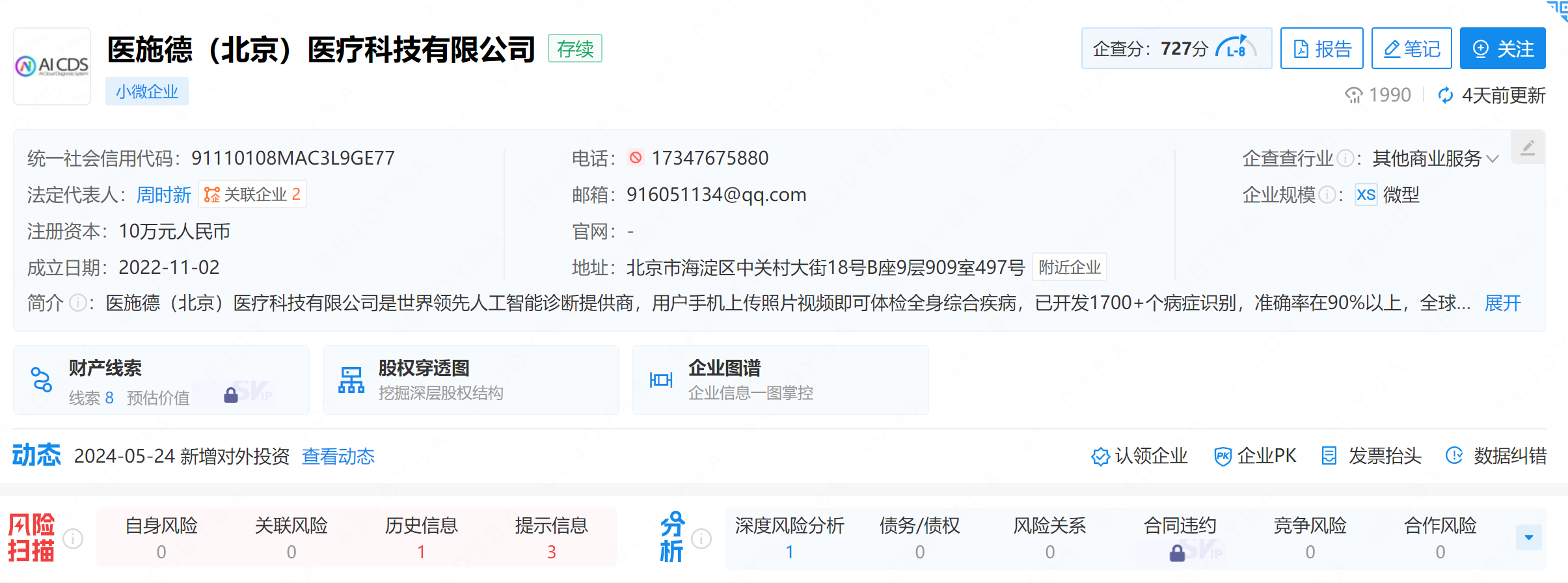Open 深度风险分析 item

pos(790,538)
